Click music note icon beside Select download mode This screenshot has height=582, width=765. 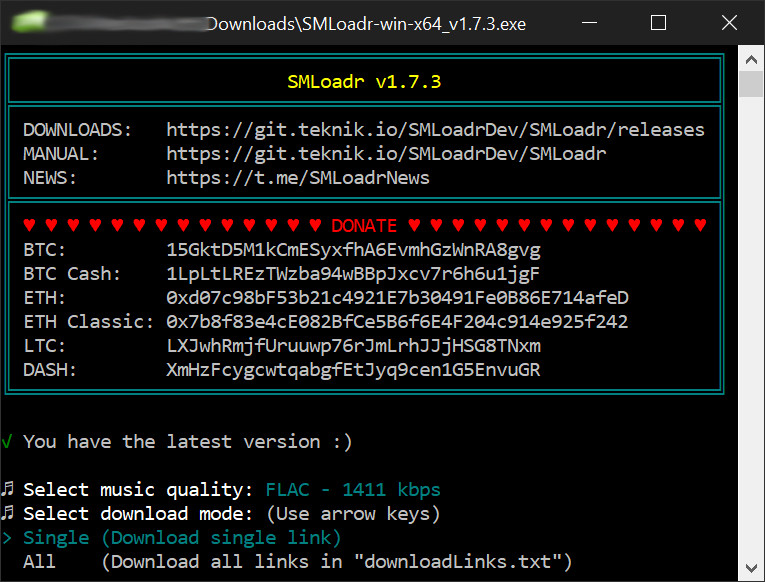click(x=7, y=513)
